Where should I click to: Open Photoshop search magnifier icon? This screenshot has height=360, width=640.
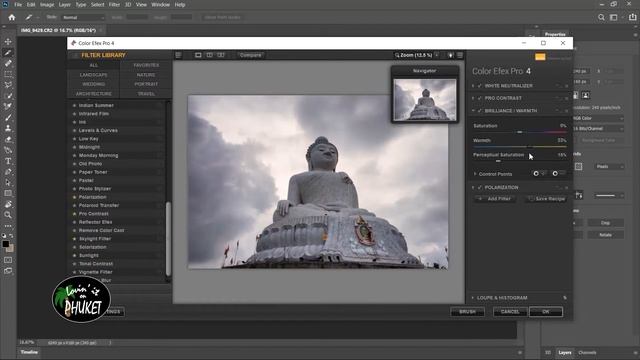[x=601, y=17]
